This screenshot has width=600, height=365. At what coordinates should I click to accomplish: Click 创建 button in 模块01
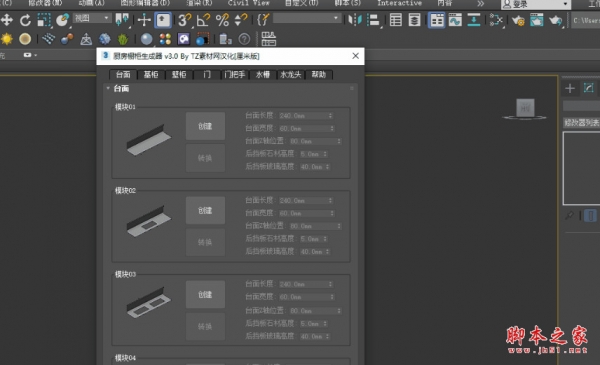point(205,126)
